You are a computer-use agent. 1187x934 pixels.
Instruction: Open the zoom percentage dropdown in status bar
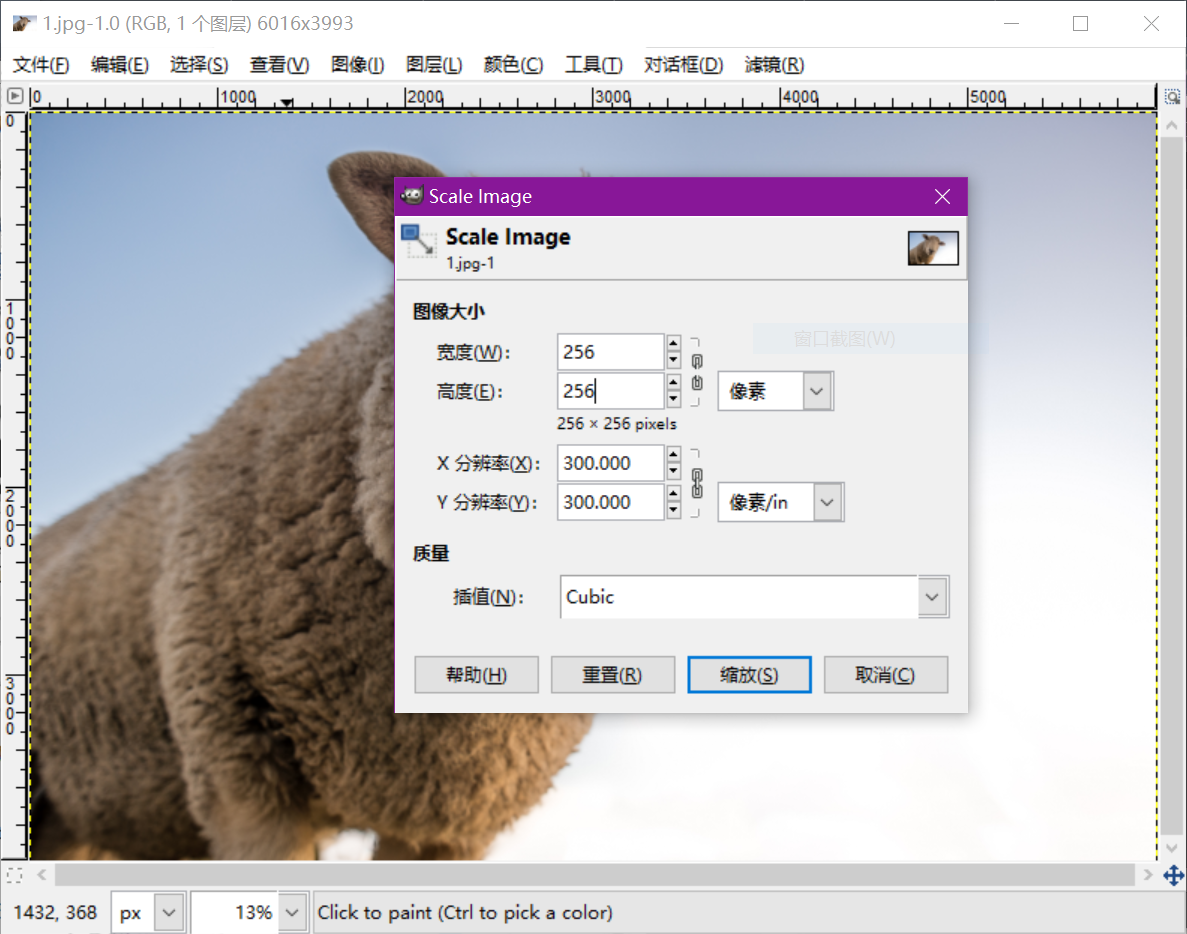[x=292, y=912]
